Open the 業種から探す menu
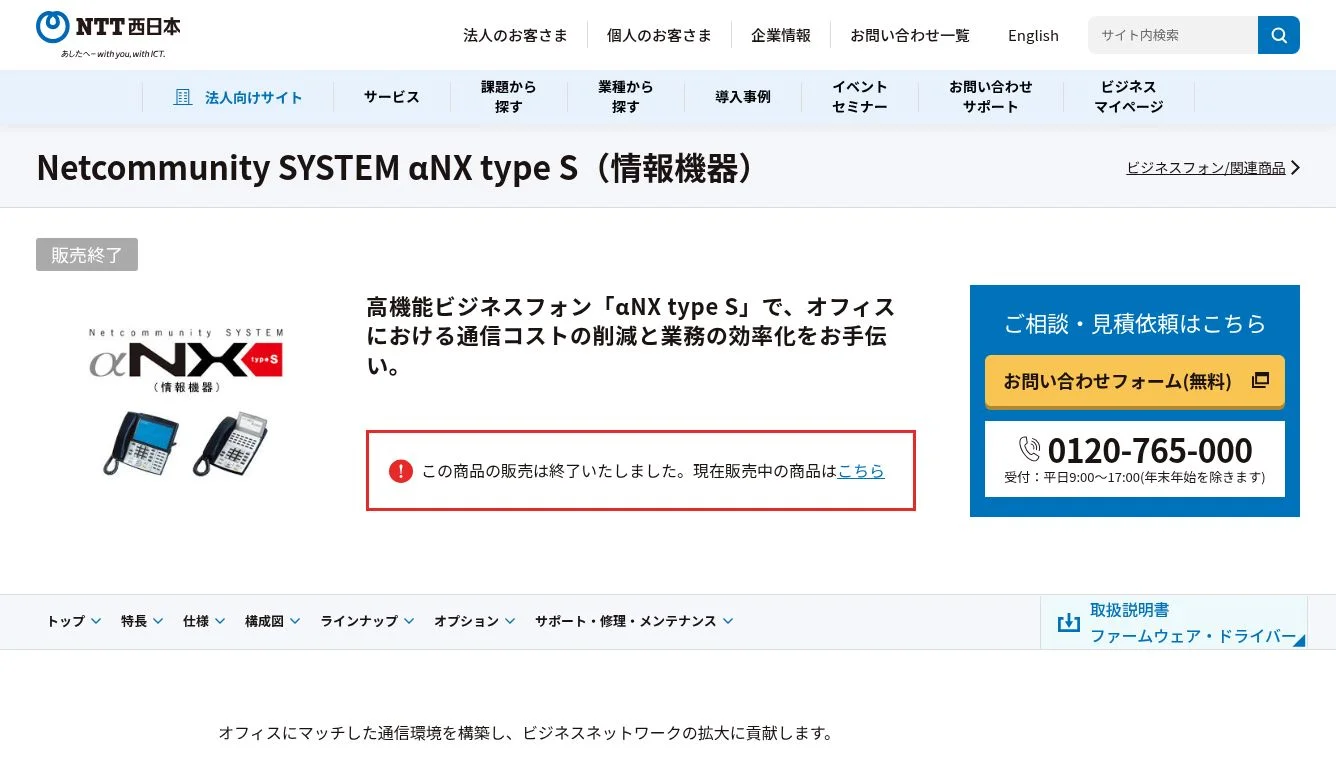Image resolution: width=1336 pixels, height=768 pixels. [626, 97]
